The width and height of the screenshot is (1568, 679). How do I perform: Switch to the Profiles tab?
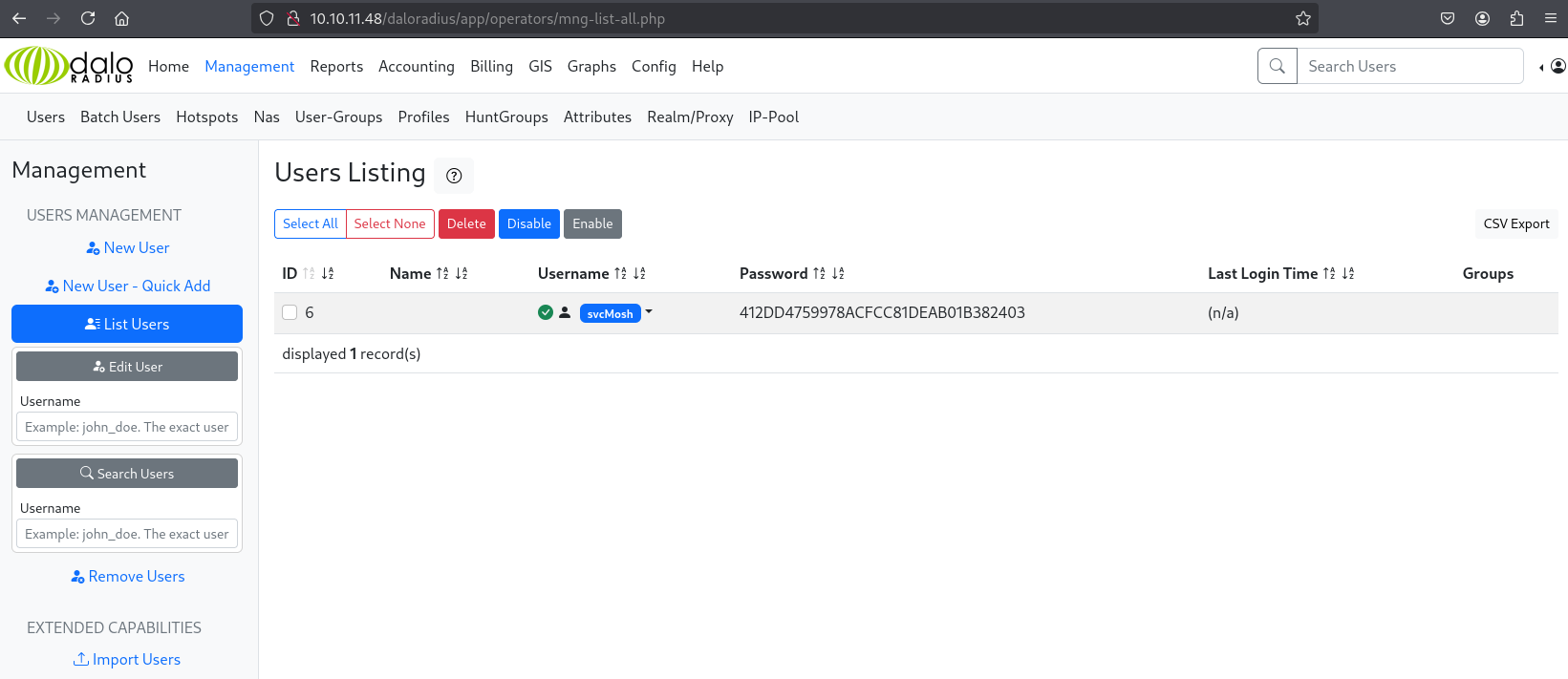coord(423,117)
